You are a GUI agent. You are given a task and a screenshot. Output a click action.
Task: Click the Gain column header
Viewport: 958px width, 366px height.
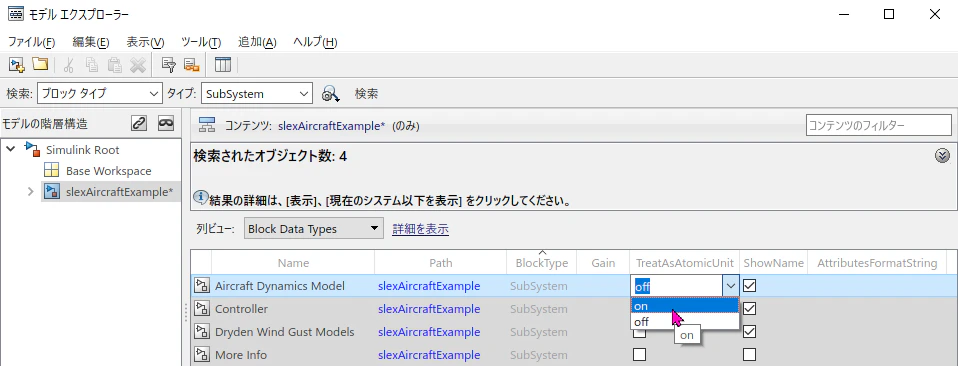[603, 263]
